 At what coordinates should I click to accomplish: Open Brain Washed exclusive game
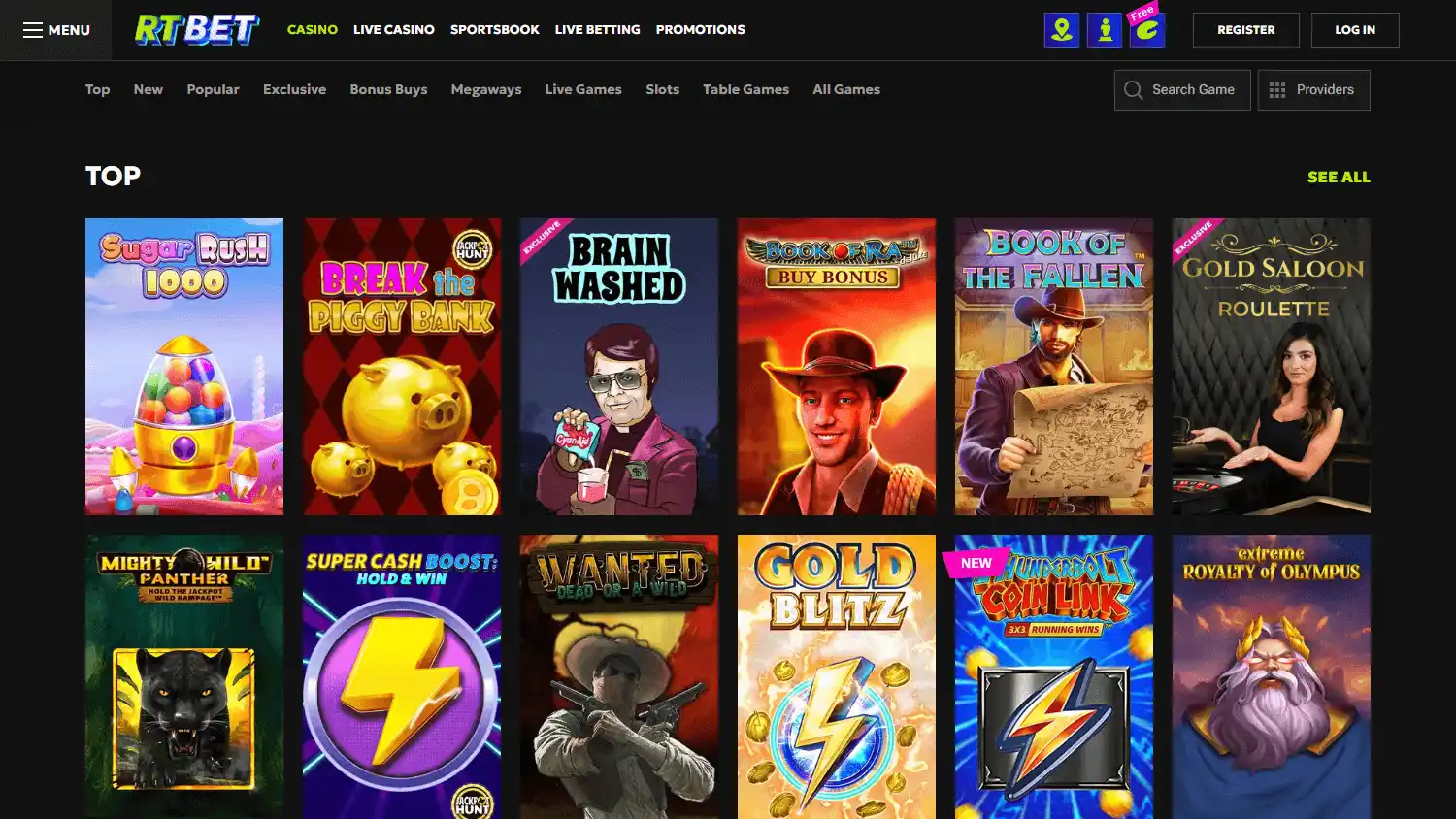click(618, 366)
